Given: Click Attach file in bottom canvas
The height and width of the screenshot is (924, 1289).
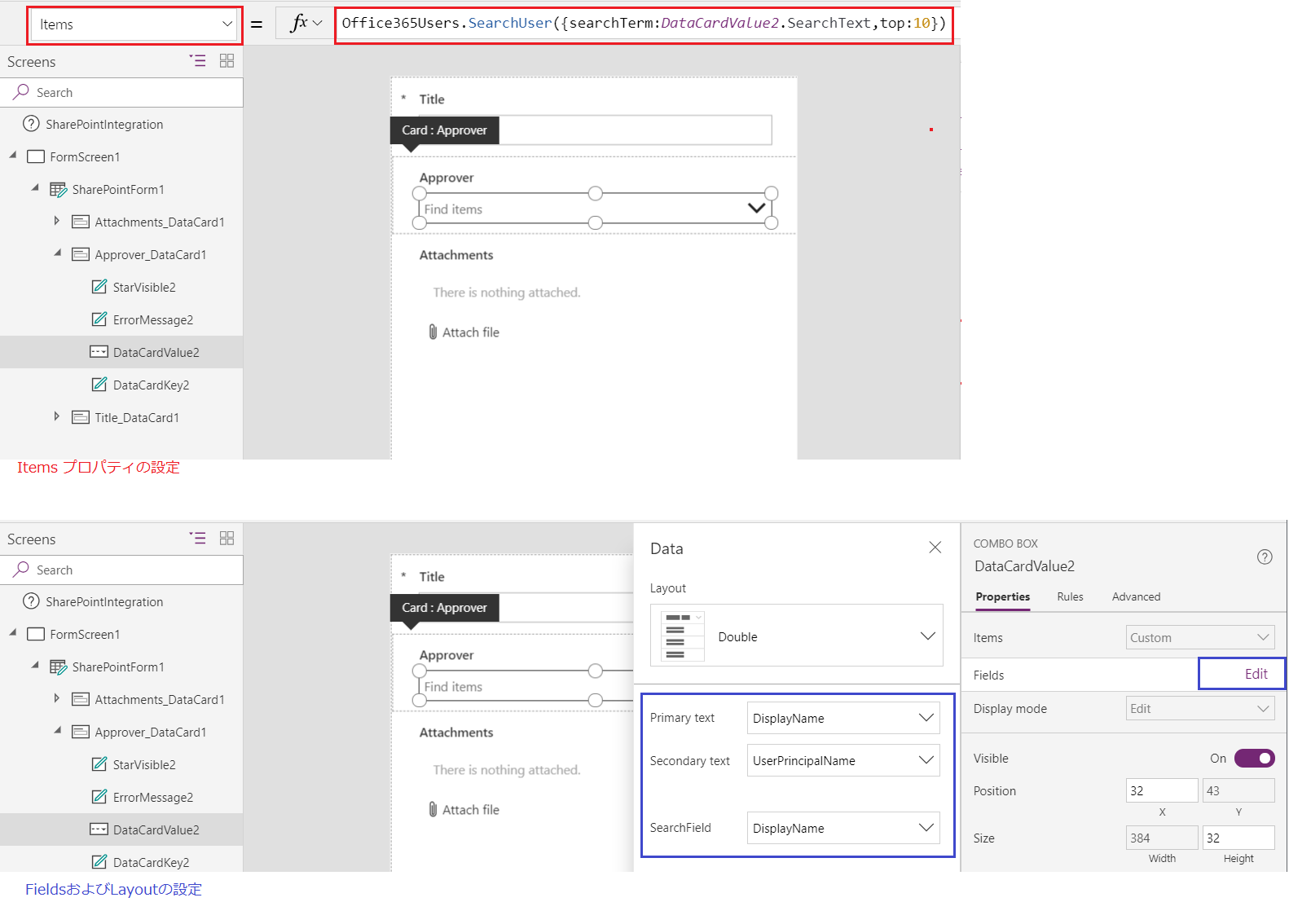Looking at the screenshot, I should 464,810.
